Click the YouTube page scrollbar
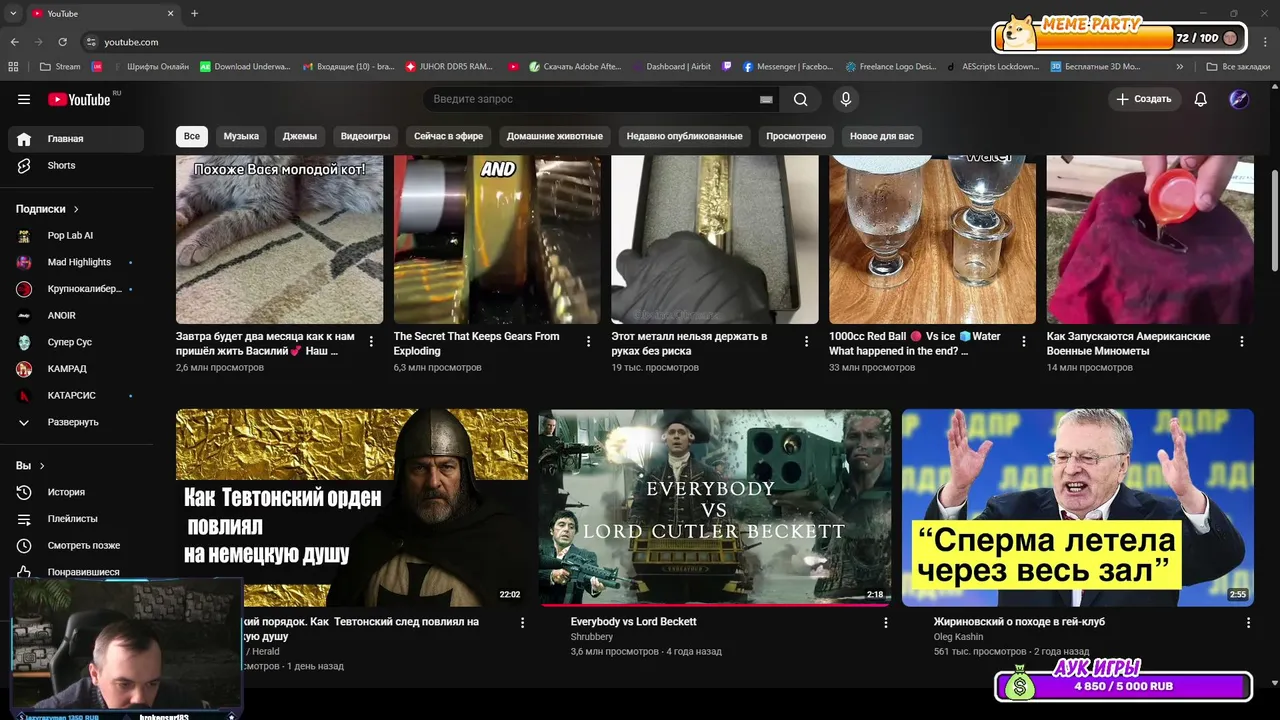 tap(1273, 220)
